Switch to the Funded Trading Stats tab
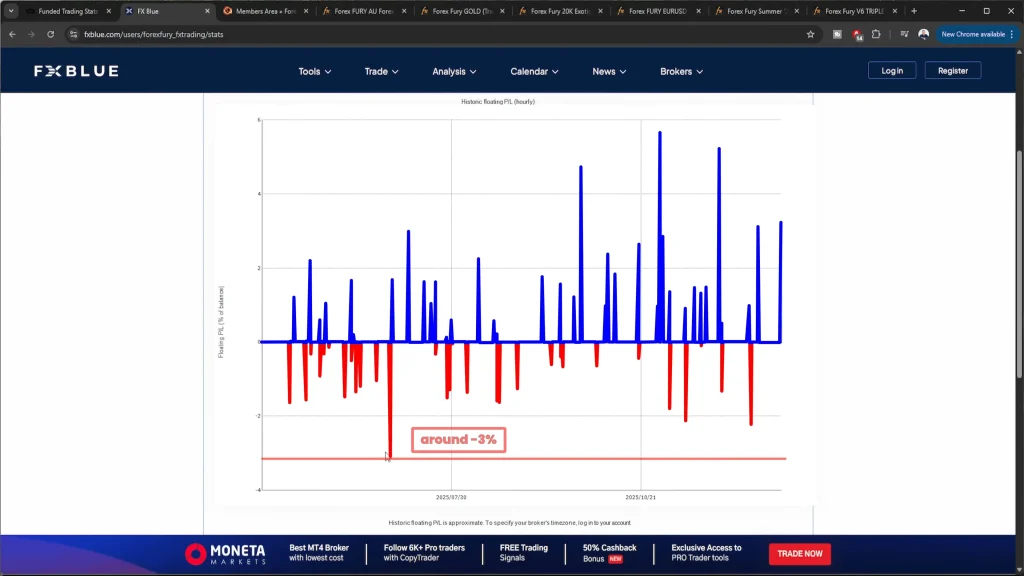This screenshot has width=1024, height=576. (x=66, y=11)
